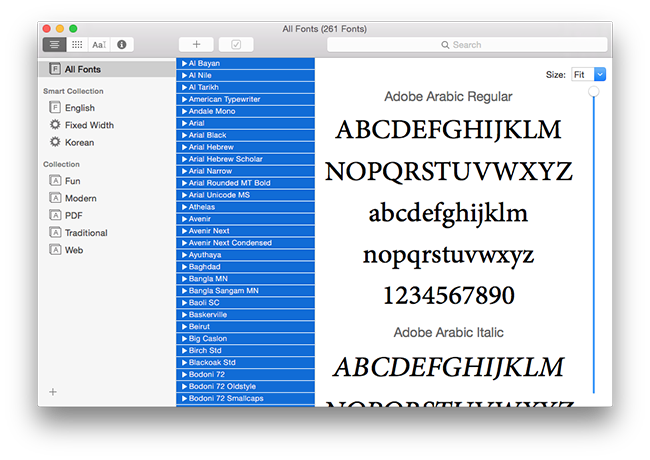Viewport: 650px width, 460px height.
Task: Expand the American Typewriter font family
Action: pos(185,99)
